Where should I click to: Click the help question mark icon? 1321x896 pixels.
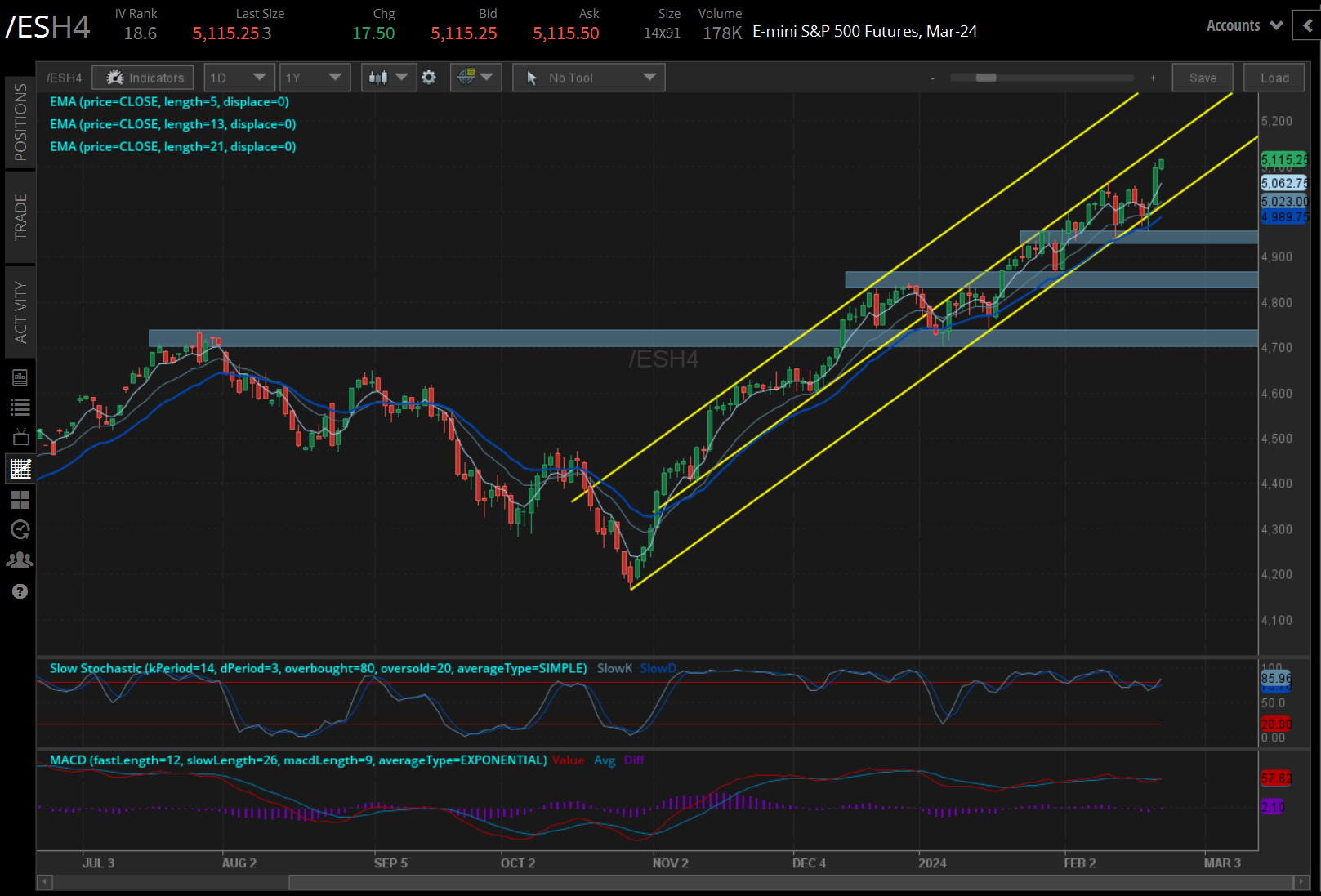coord(20,591)
